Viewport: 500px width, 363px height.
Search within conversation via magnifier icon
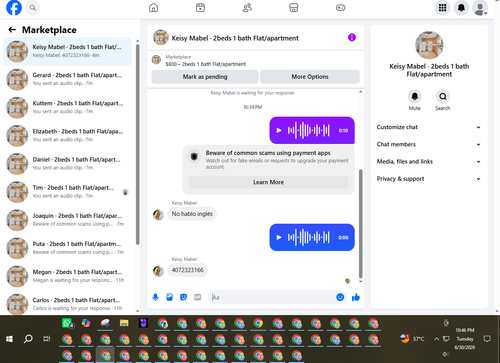point(443,96)
